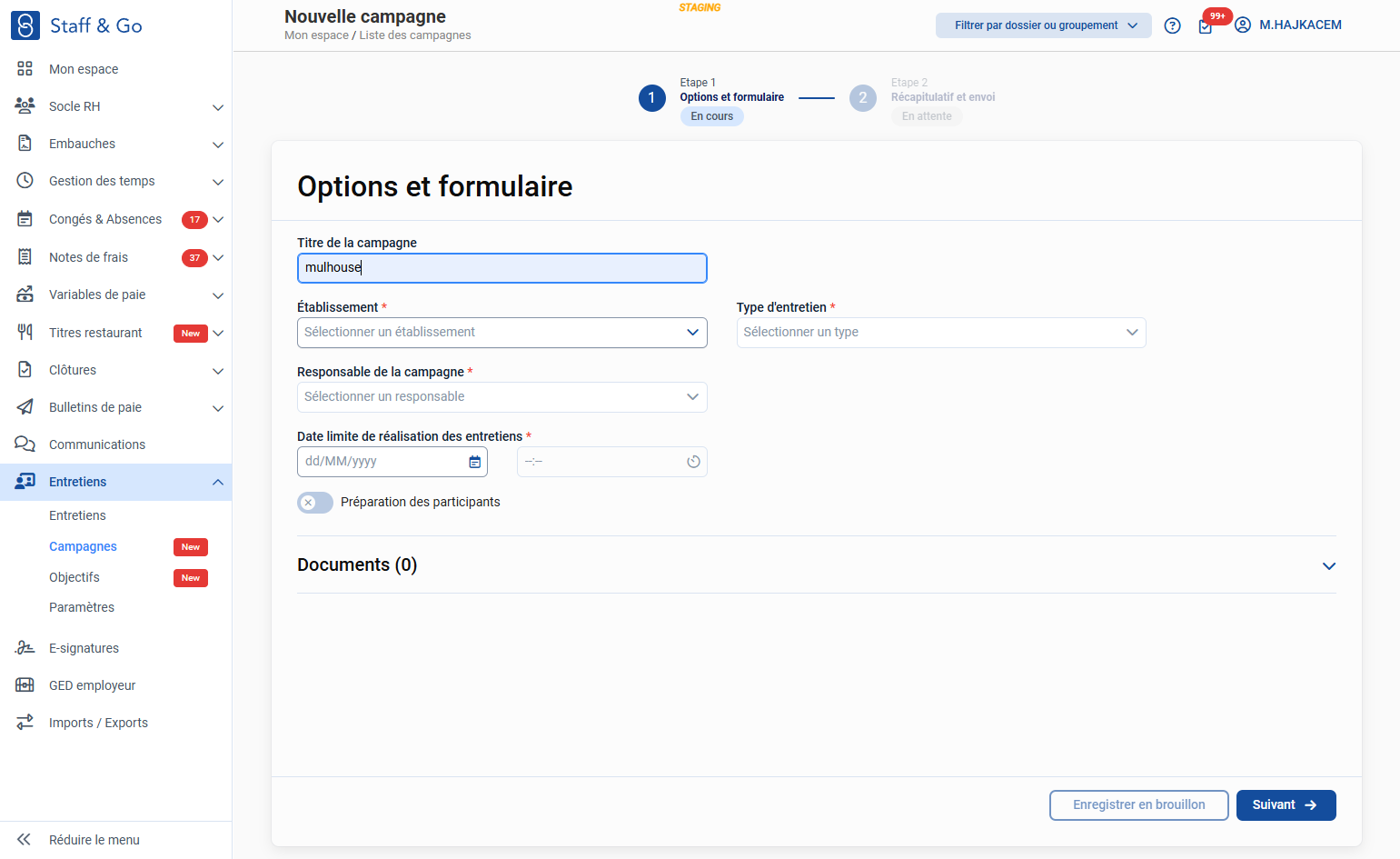Open the clock time picker icon
This screenshot has width=1400, height=859.
coord(693,462)
